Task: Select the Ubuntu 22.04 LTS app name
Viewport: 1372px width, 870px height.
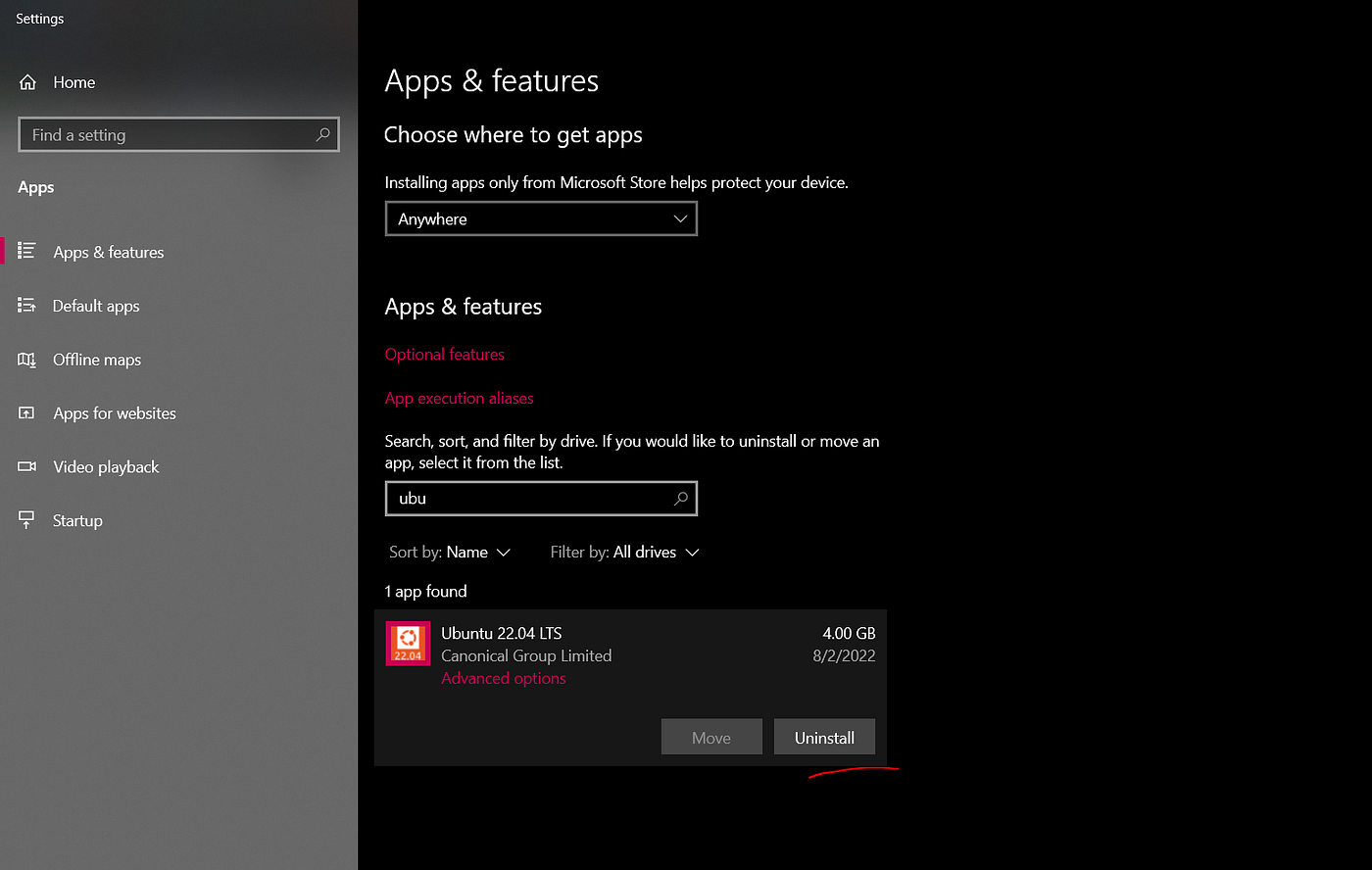Action: tap(502, 633)
